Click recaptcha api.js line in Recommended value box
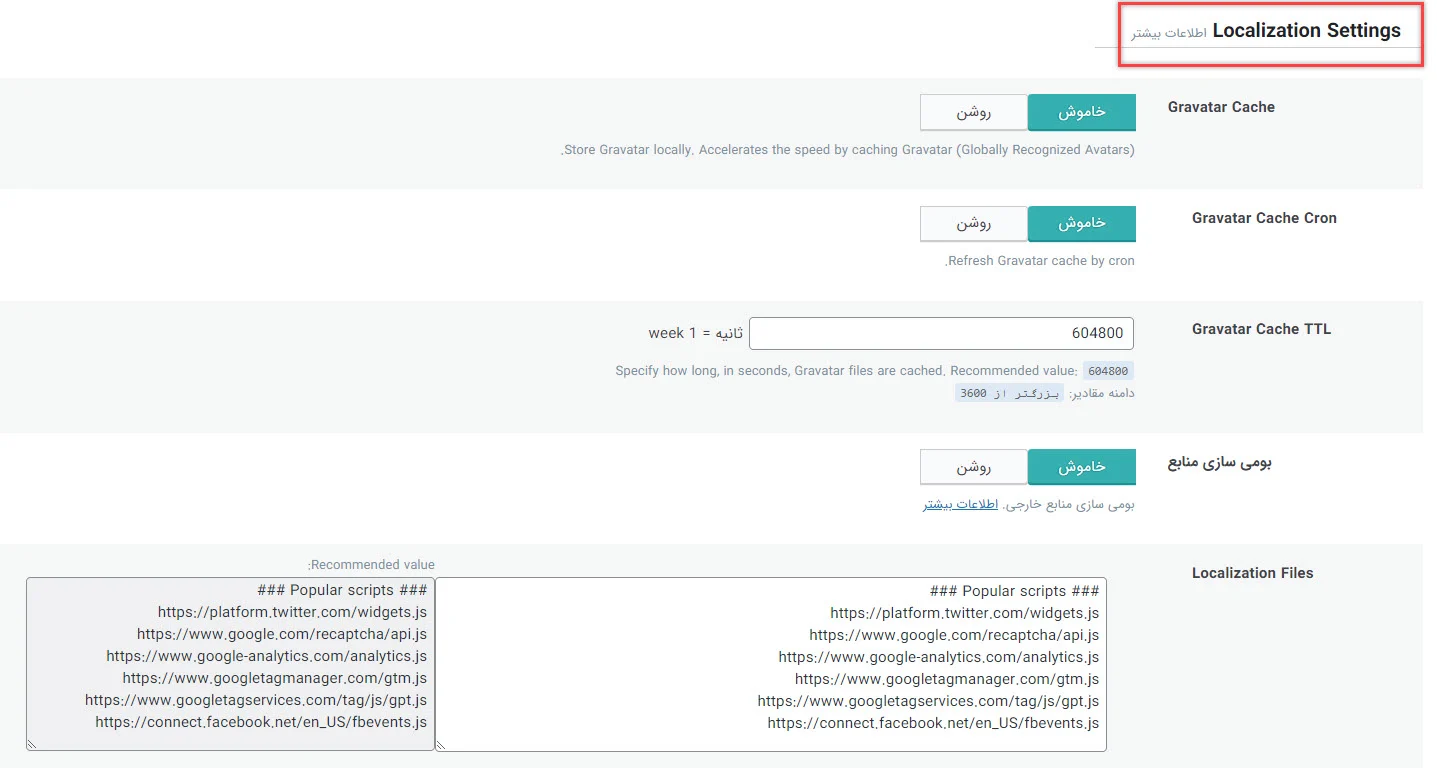 click(x=282, y=634)
